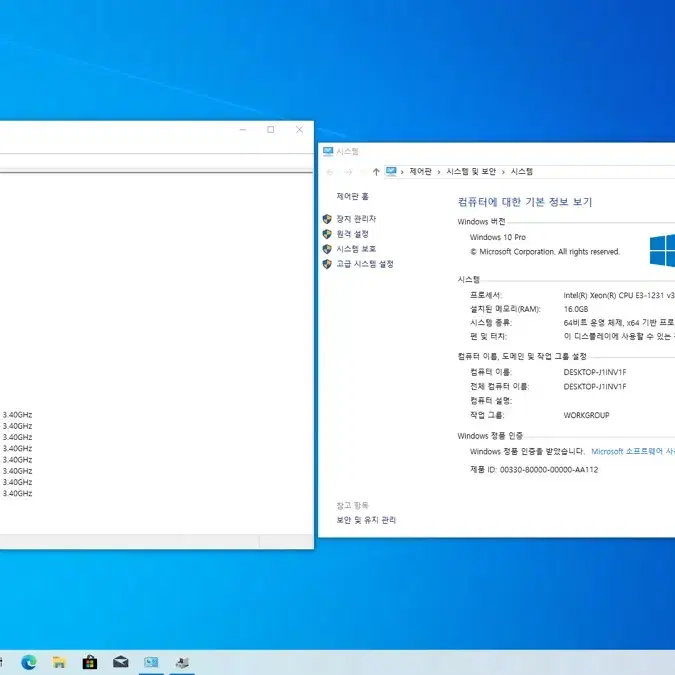
Task: Open 보안 및 유지 관리 link
Action: coord(366,520)
